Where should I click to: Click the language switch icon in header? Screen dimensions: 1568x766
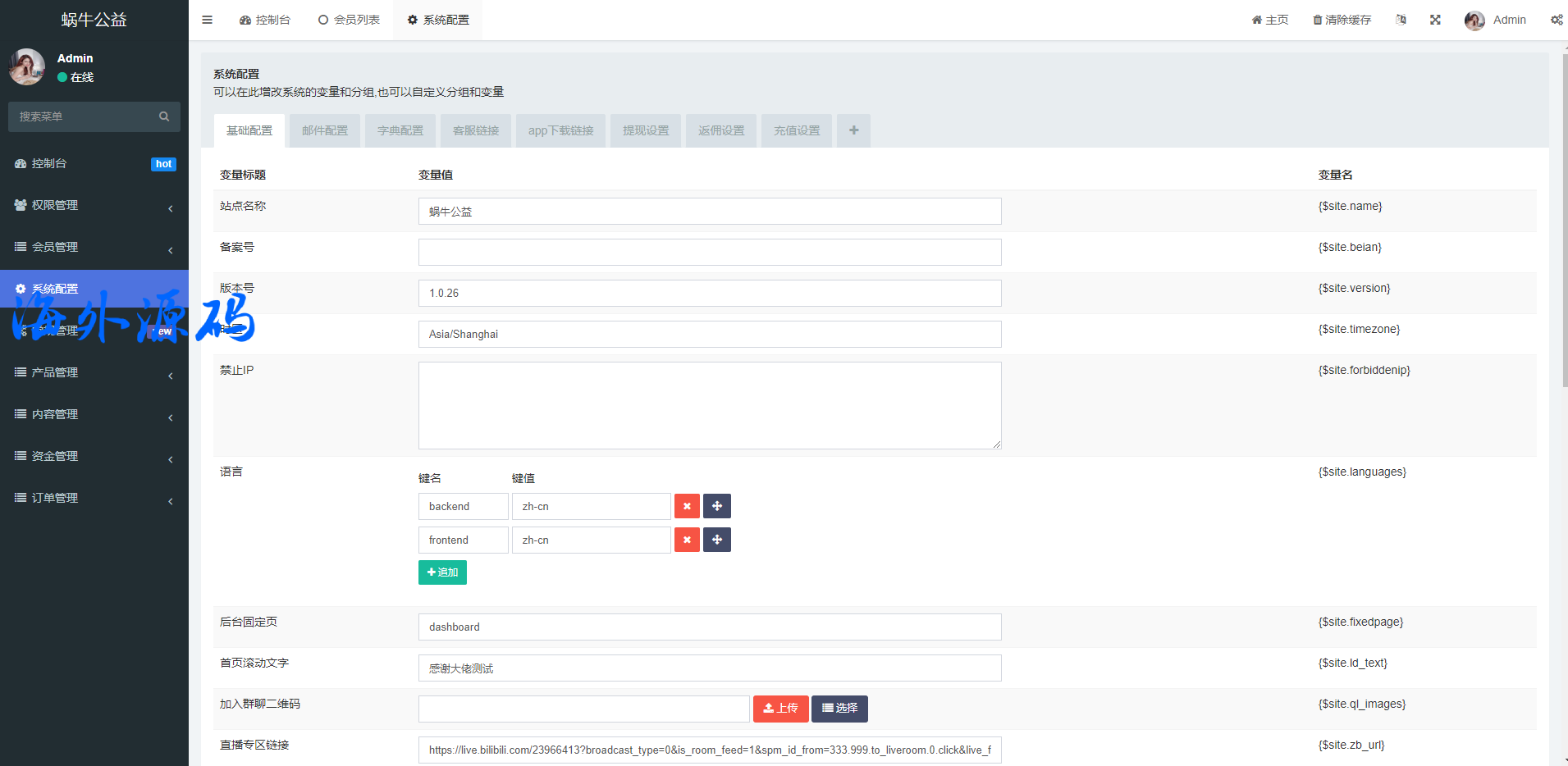click(x=1401, y=20)
